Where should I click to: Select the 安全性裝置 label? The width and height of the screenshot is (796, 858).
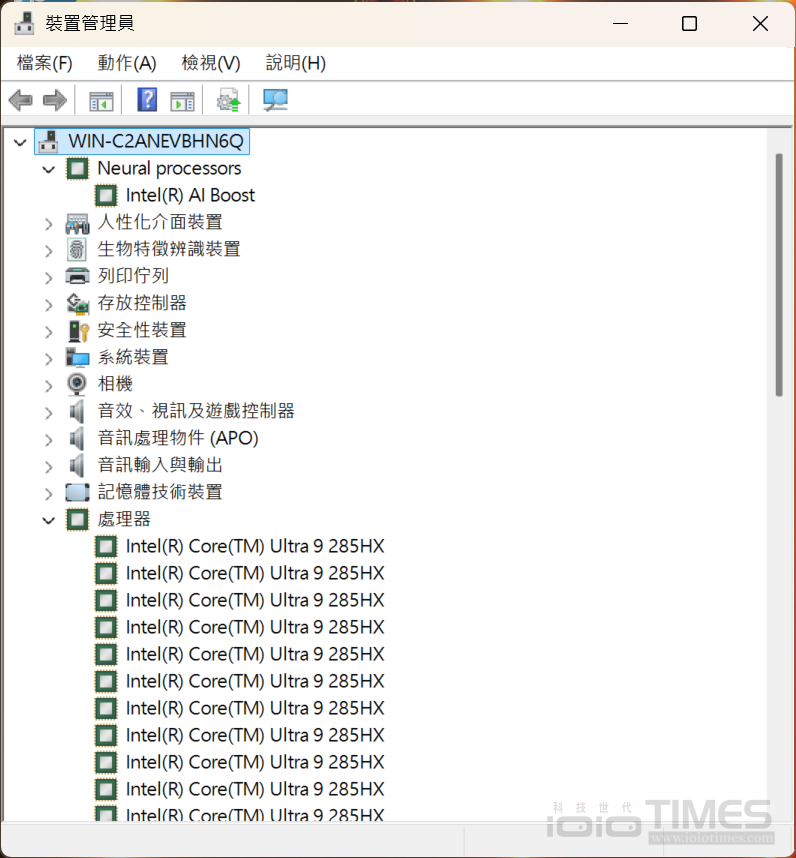point(142,330)
